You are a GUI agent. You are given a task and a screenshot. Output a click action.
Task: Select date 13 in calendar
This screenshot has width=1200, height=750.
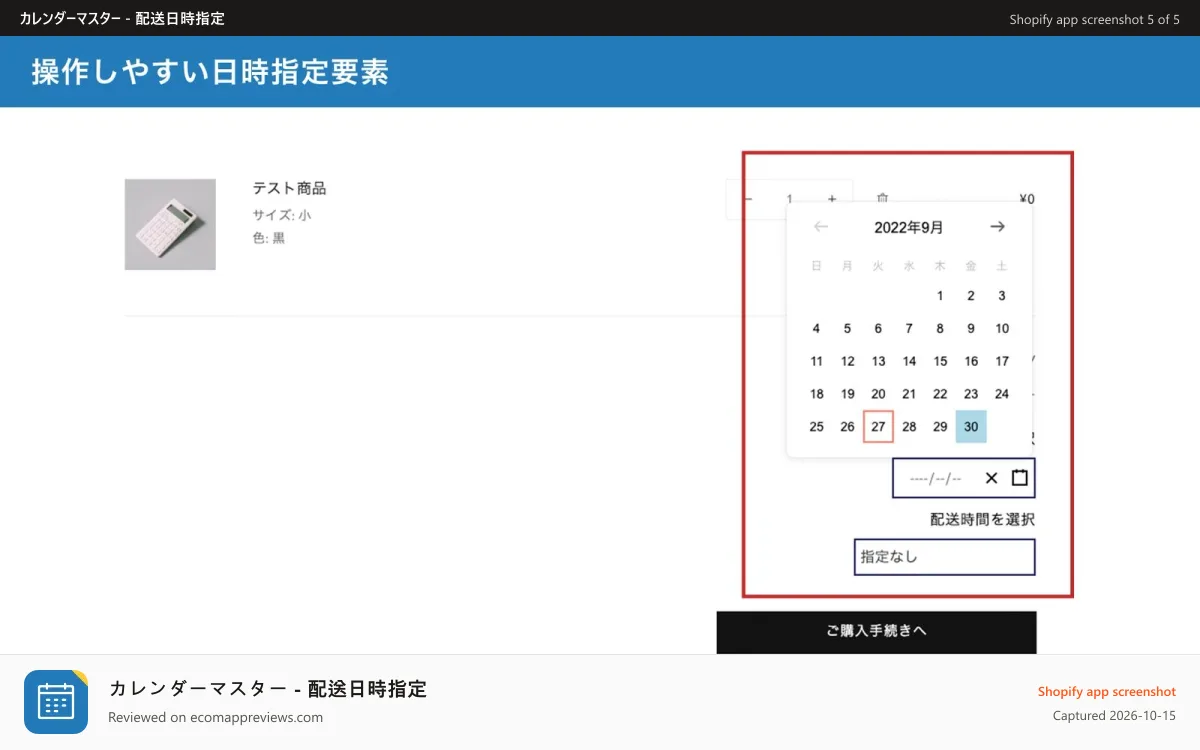[x=878, y=362]
